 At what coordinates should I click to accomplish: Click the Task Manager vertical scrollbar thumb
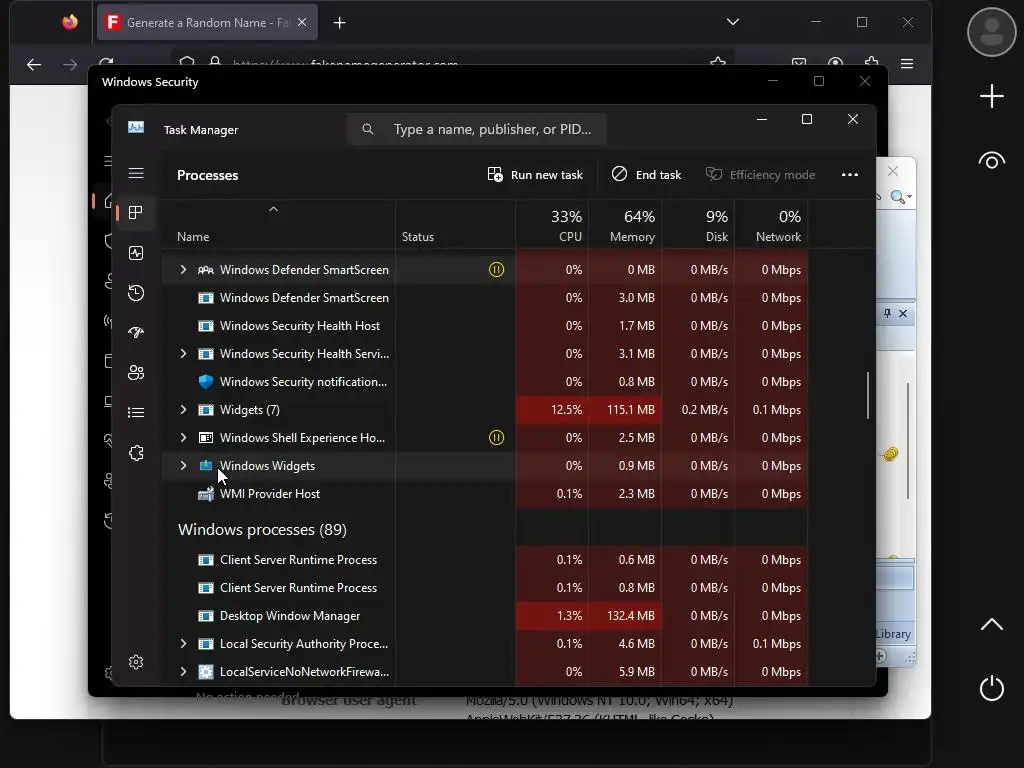(867, 395)
